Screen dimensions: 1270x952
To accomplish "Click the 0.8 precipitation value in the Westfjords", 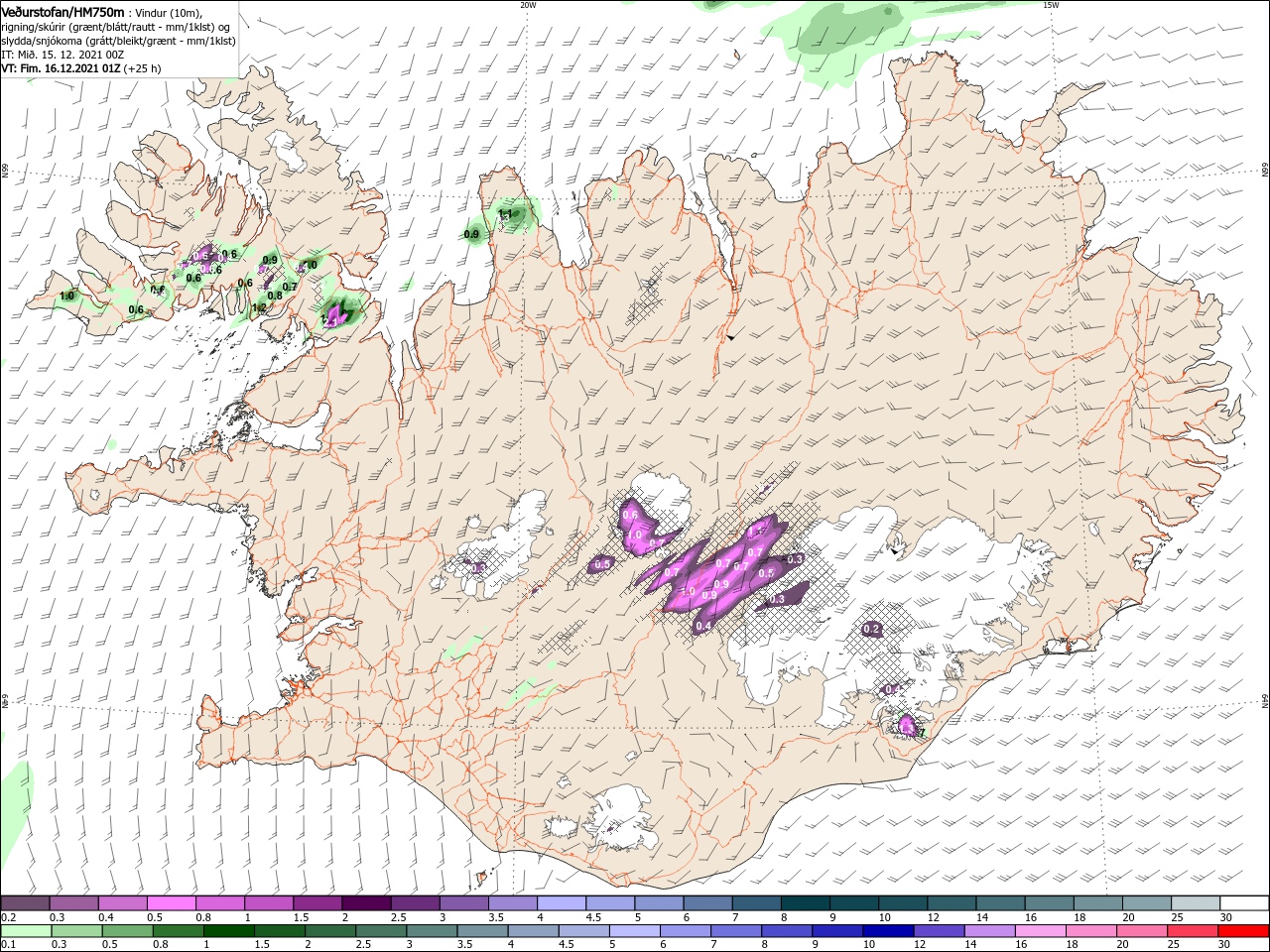I will pyautogui.click(x=275, y=295).
